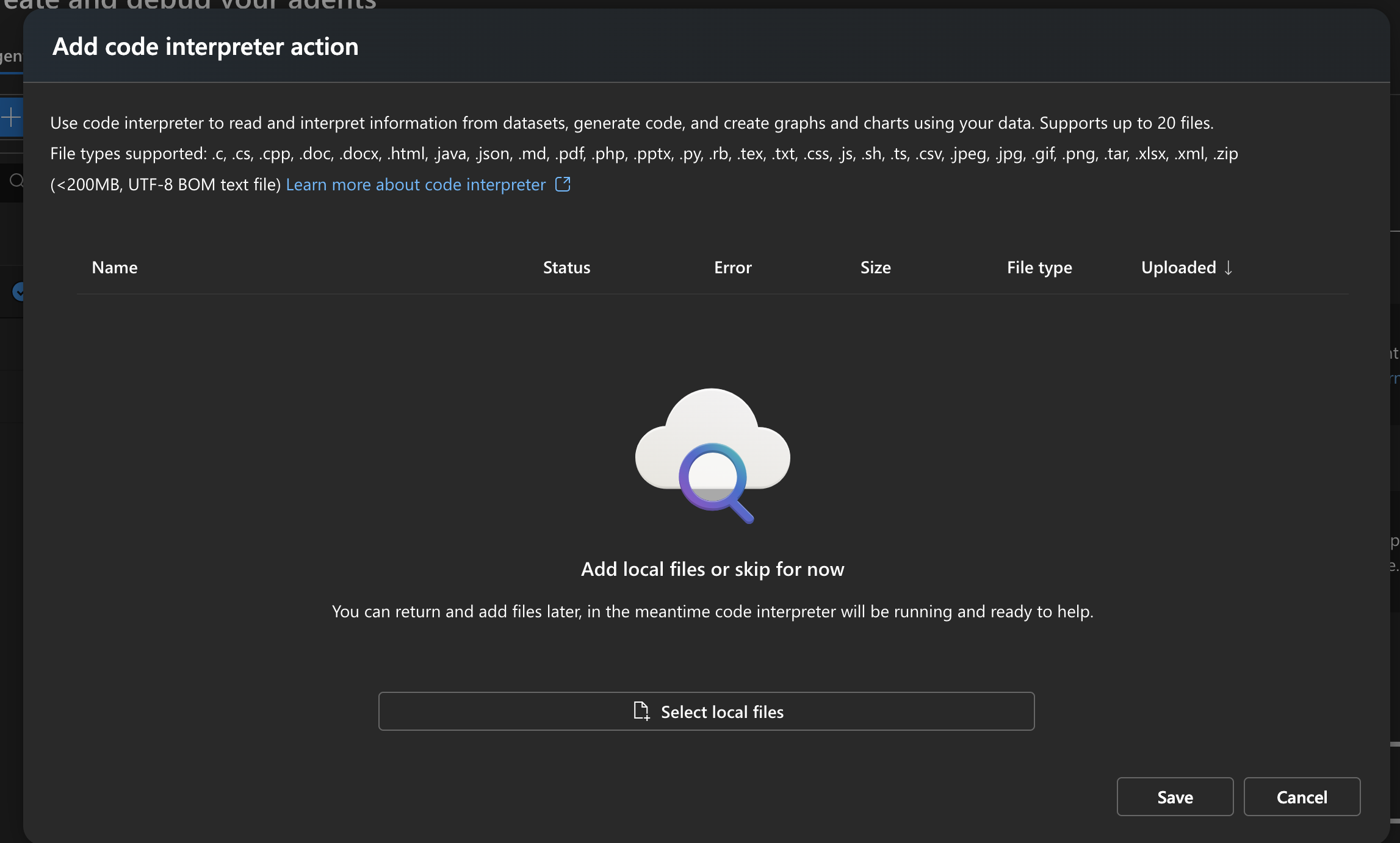Click the file-add icon in Select local files

tap(641, 711)
